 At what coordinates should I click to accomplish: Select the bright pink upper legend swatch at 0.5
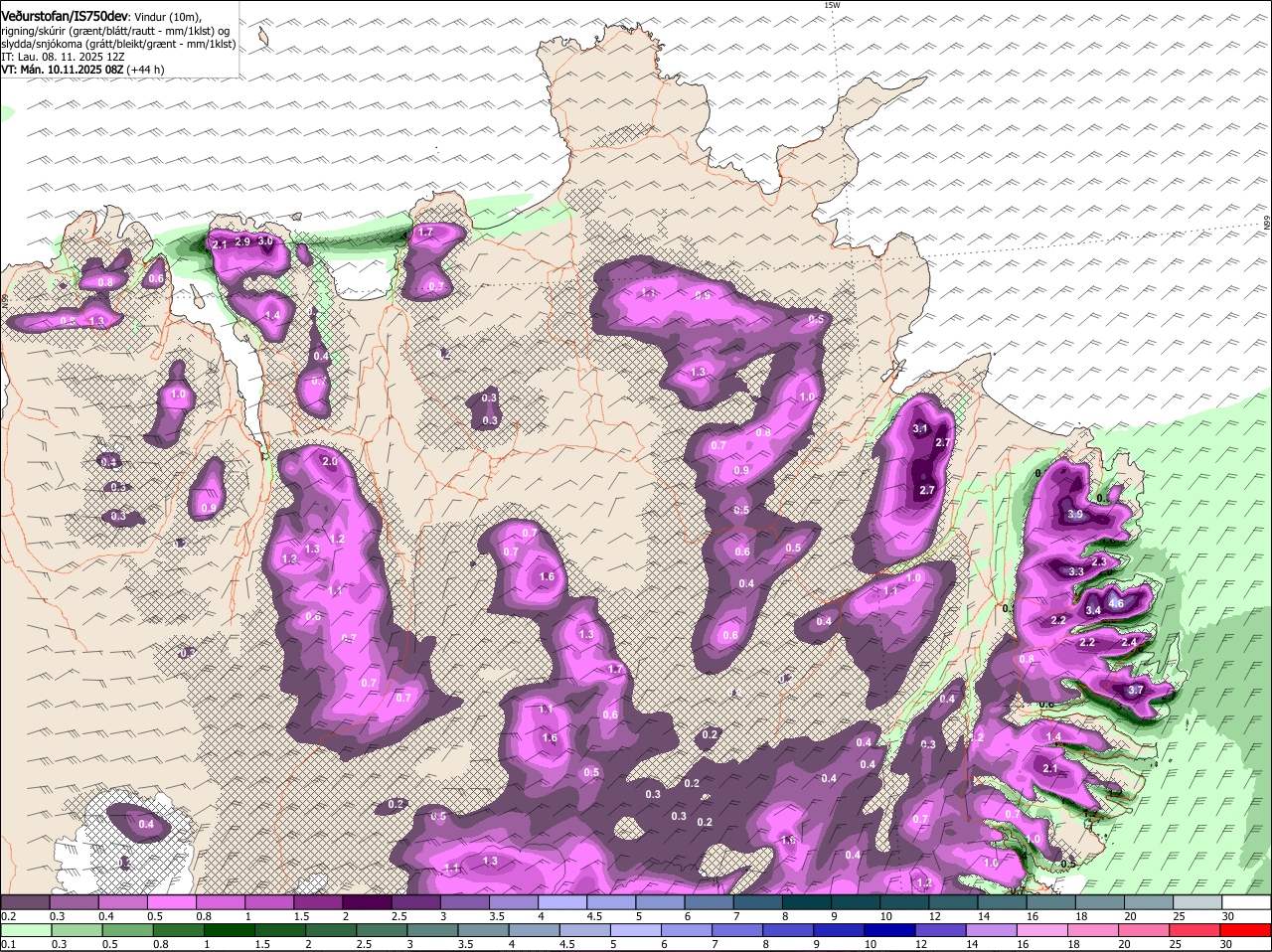coord(171,902)
